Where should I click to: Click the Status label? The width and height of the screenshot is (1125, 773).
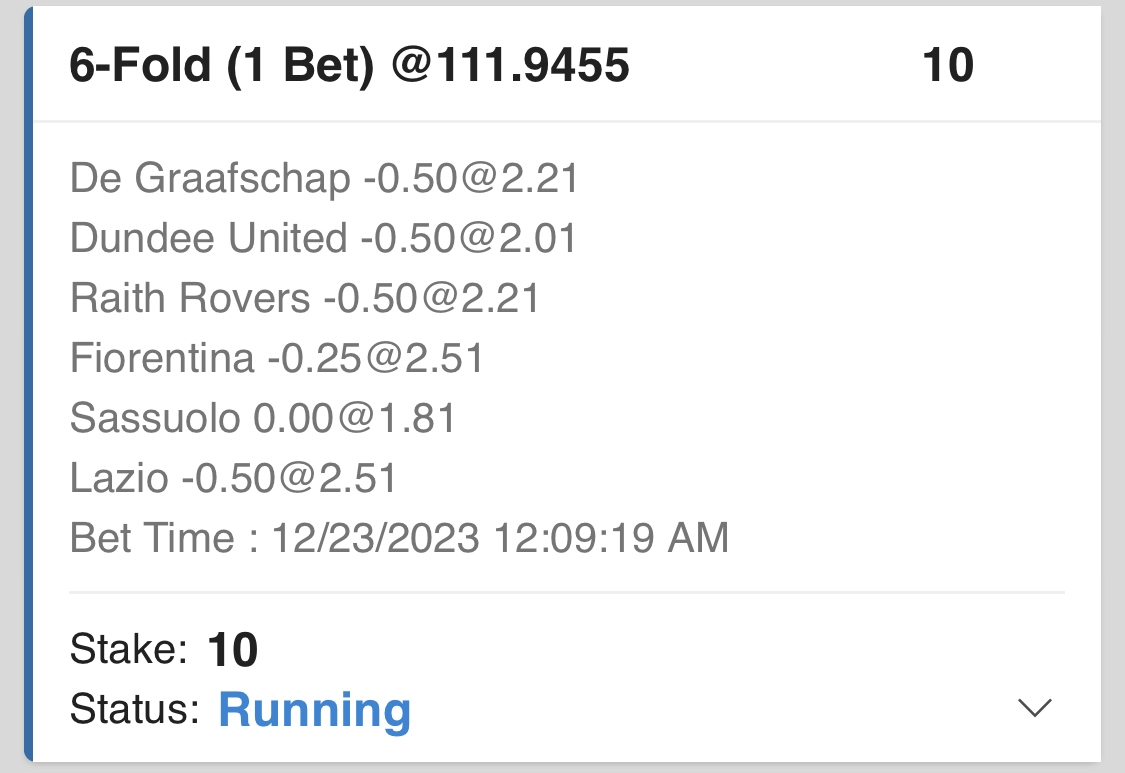136,710
